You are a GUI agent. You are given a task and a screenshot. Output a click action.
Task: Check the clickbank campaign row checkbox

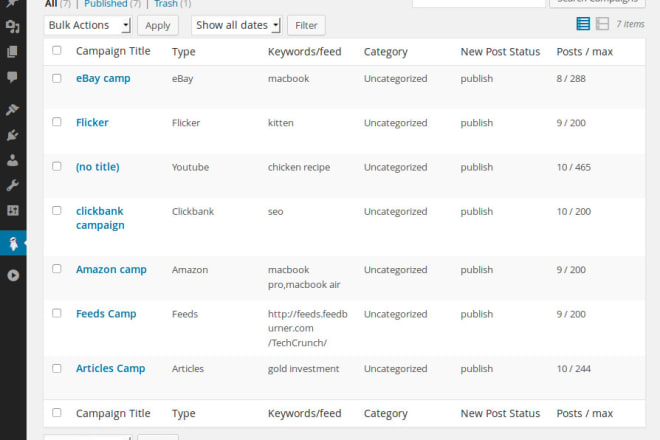pyautogui.click(x=57, y=211)
